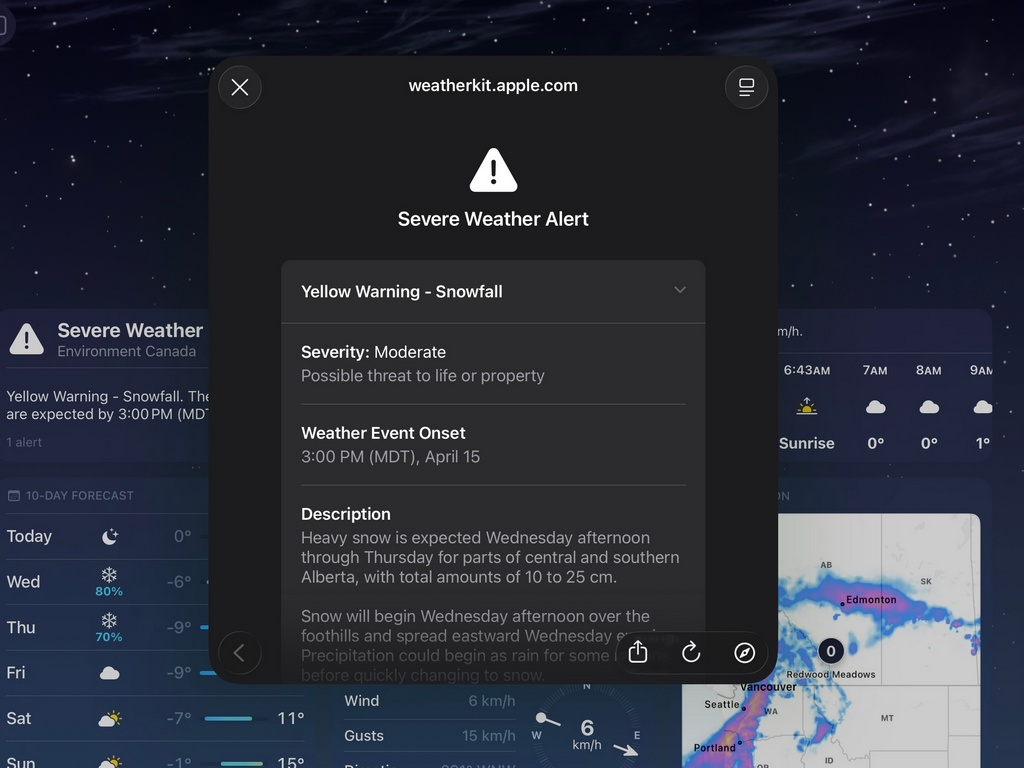Screen dimensions: 1024x768
Task: Tap the precipitation marker labeled 0 on map
Action: [830, 651]
